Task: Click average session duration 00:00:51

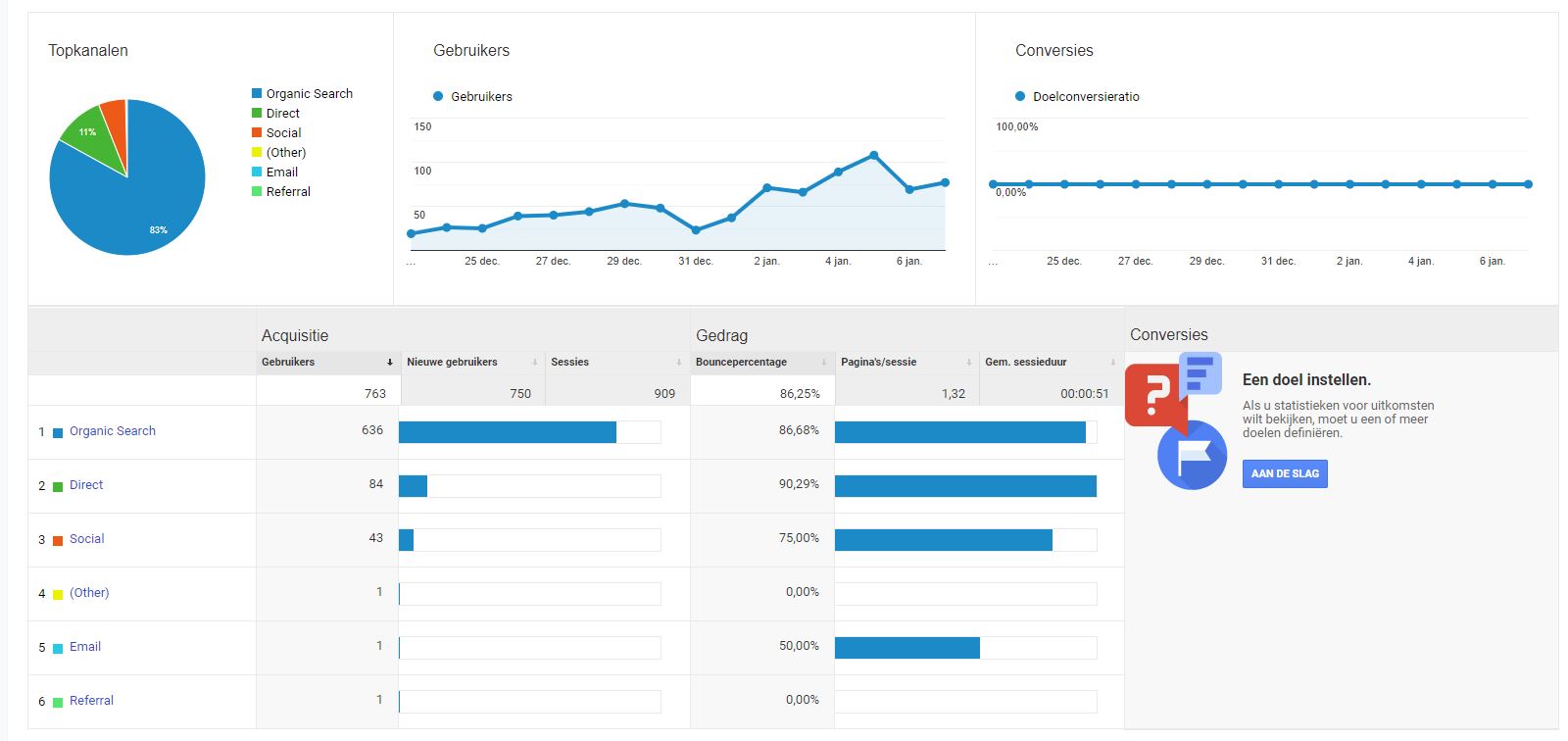Action: click(x=1085, y=394)
